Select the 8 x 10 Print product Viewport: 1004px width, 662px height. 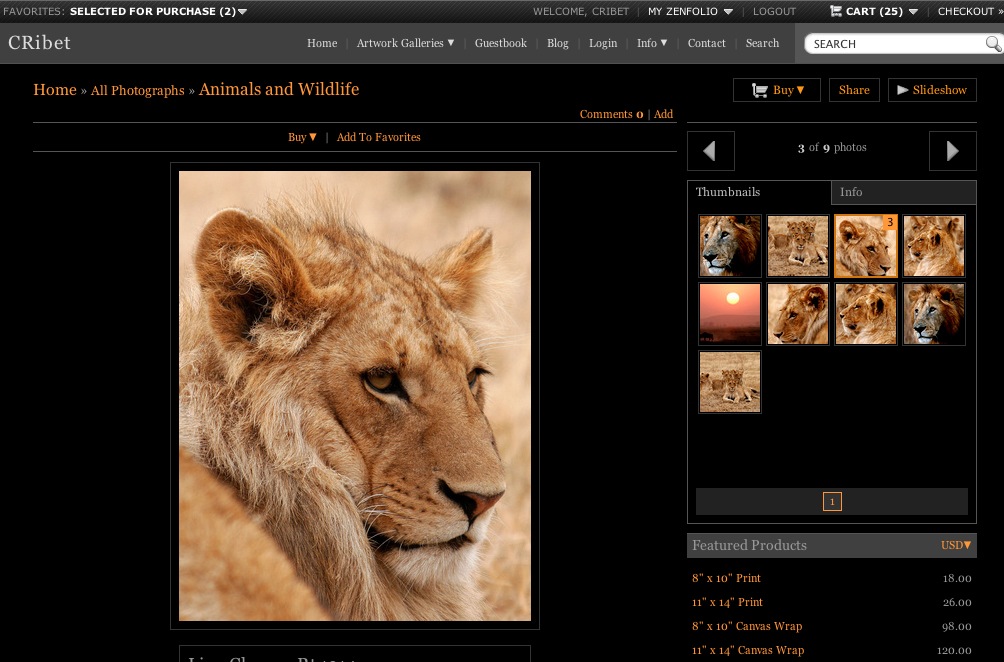point(726,578)
